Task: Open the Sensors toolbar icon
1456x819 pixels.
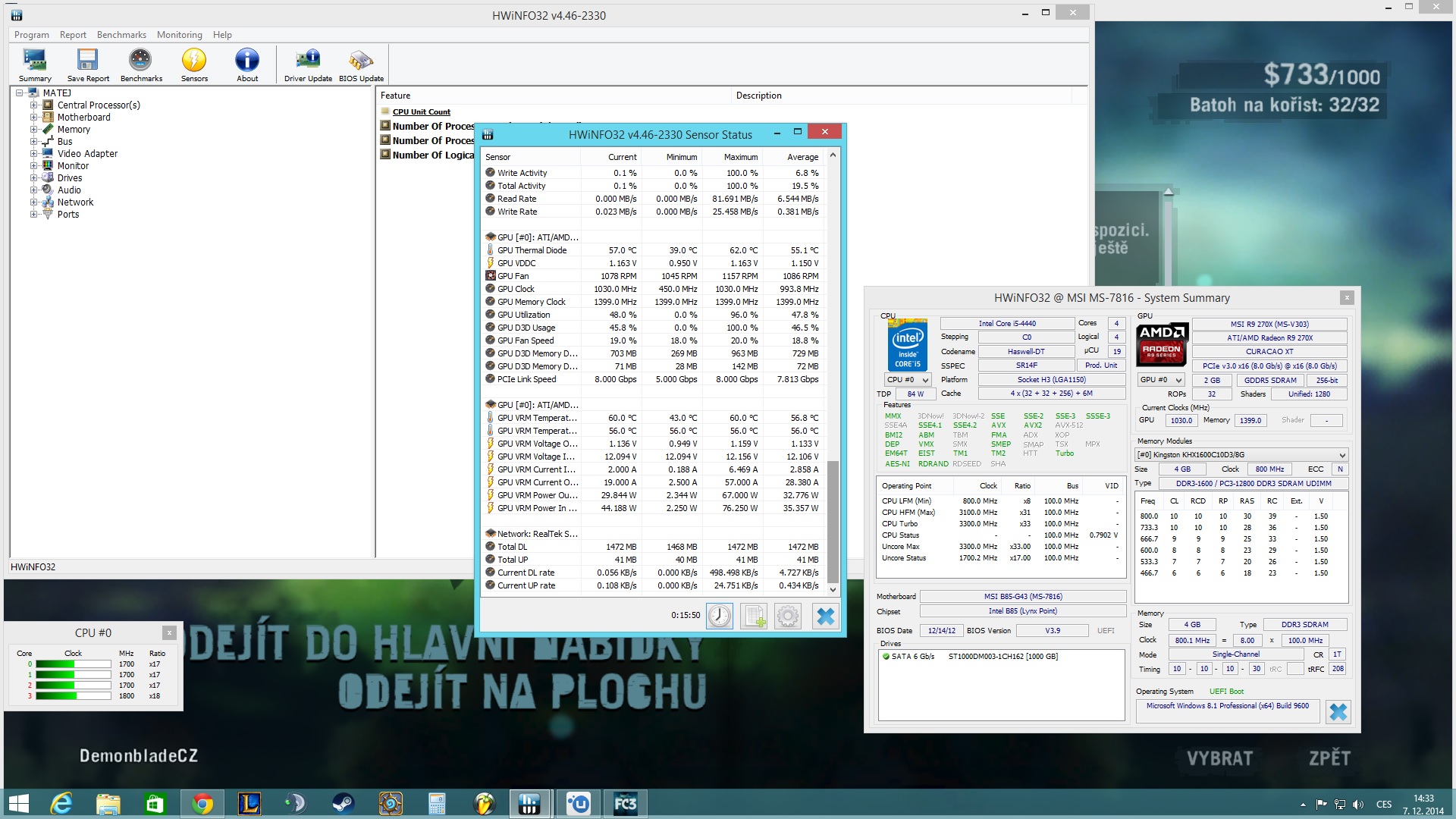Action: pyautogui.click(x=194, y=64)
